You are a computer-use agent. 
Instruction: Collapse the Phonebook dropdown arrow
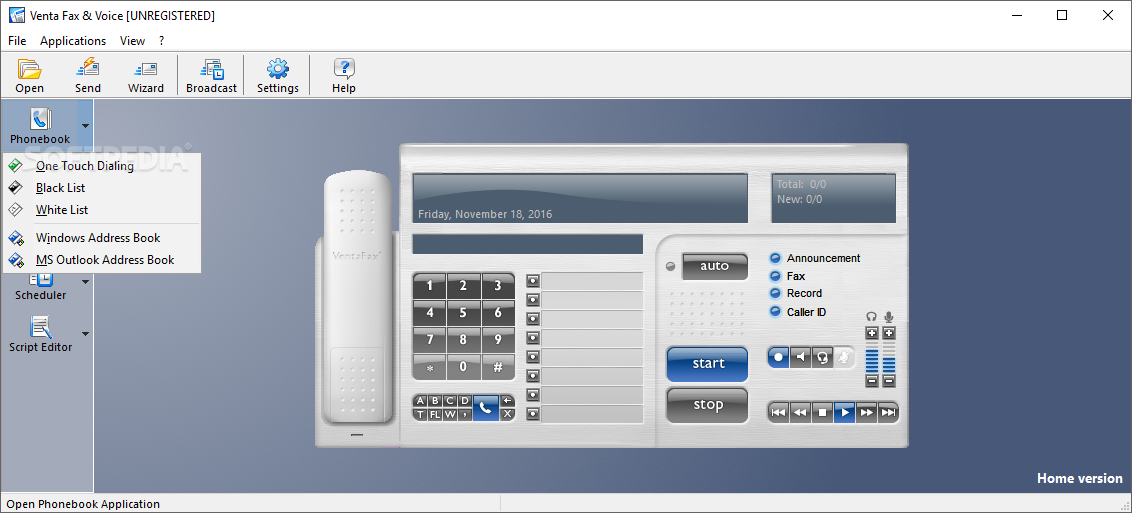[x=85, y=126]
